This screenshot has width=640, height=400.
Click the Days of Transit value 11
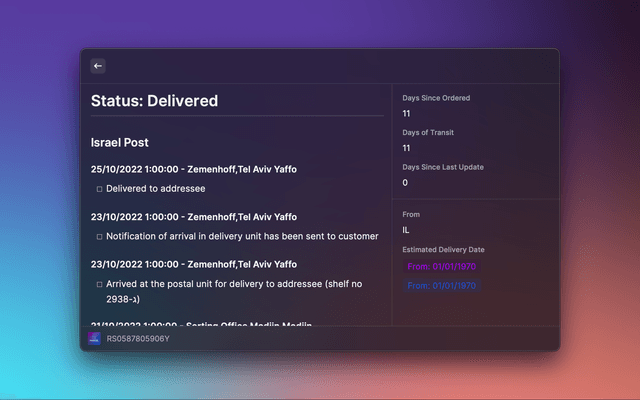pos(407,148)
